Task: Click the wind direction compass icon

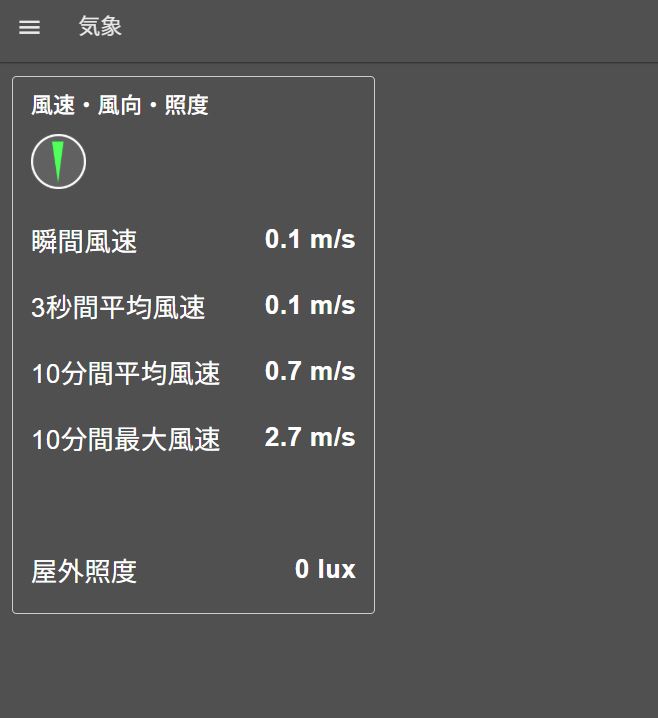Action: coord(58,161)
